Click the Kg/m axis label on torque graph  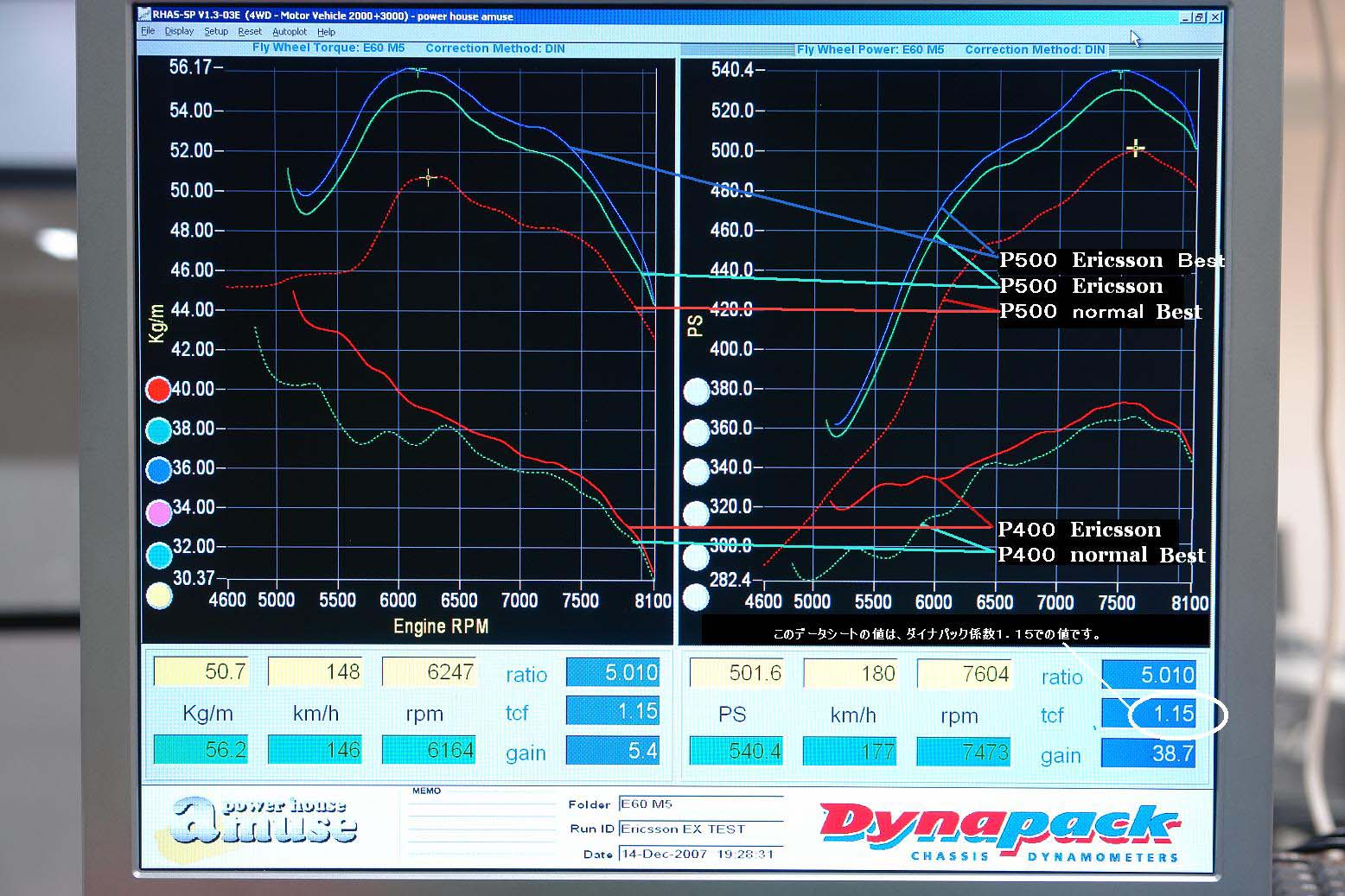point(156,323)
